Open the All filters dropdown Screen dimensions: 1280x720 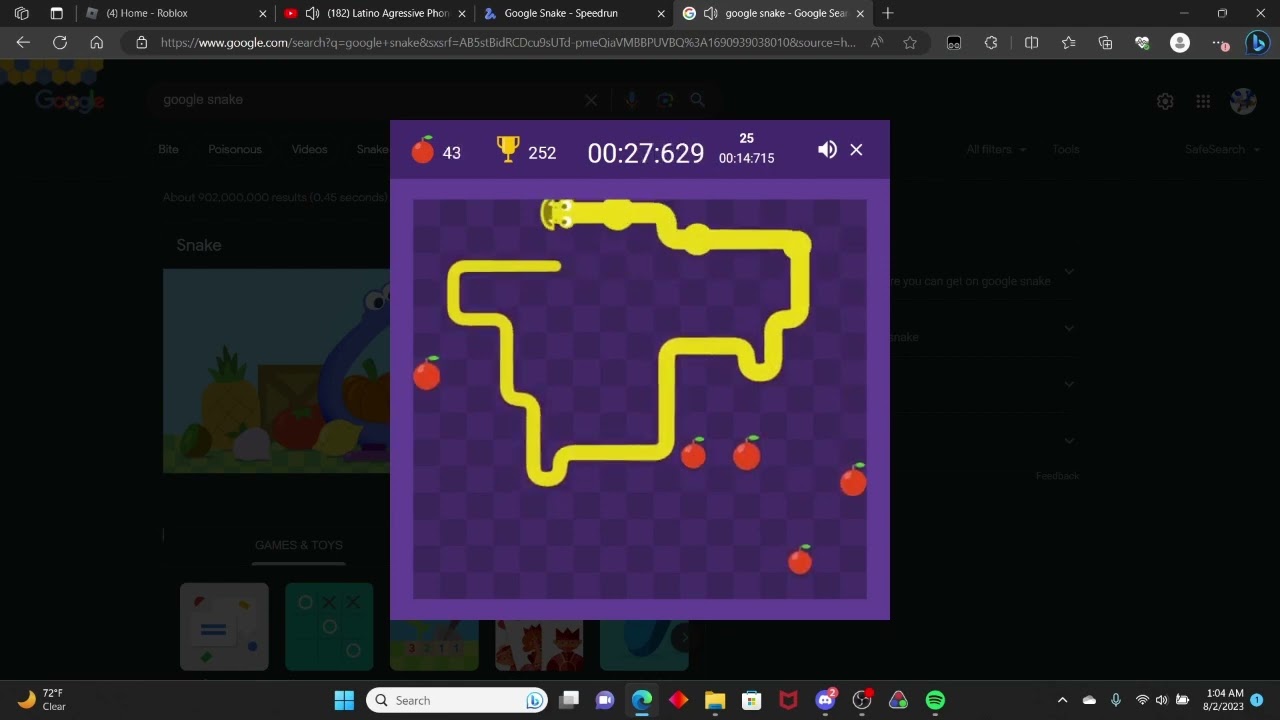996,149
